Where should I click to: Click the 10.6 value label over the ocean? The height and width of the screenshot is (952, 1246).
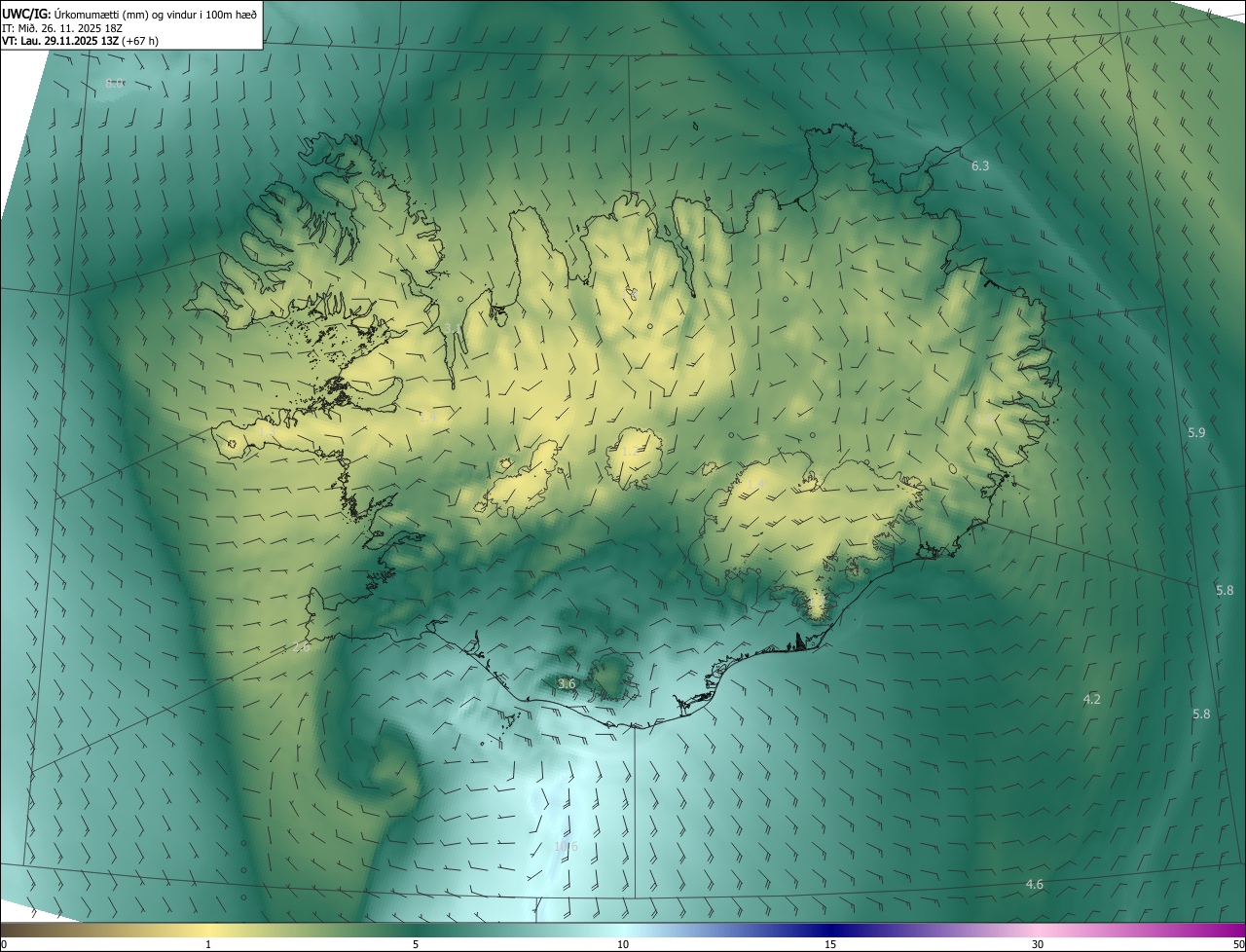coord(566,847)
